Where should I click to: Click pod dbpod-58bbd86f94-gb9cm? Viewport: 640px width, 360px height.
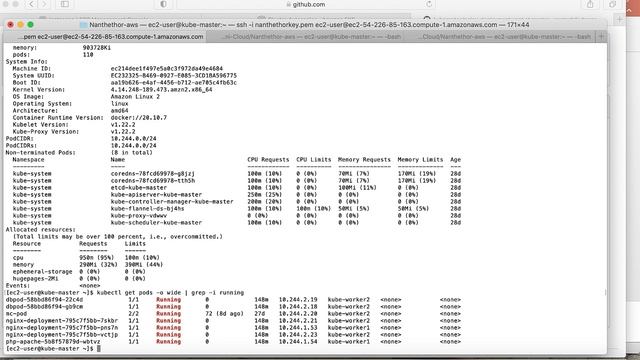tap(44, 307)
